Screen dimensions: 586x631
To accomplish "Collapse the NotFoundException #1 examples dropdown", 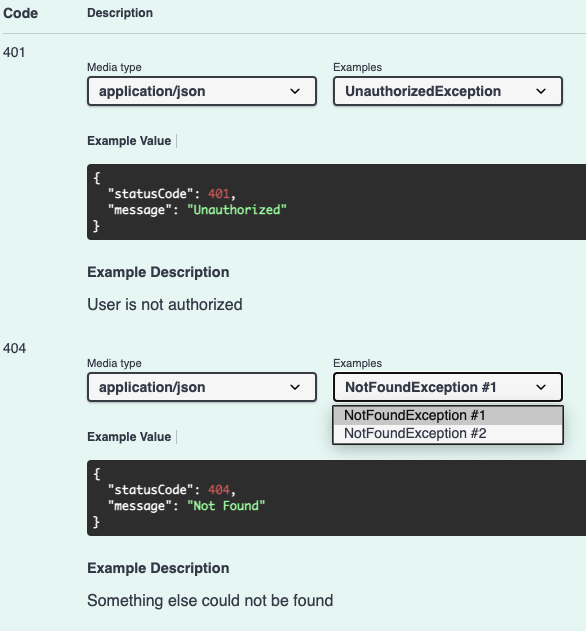I will tap(448, 387).
